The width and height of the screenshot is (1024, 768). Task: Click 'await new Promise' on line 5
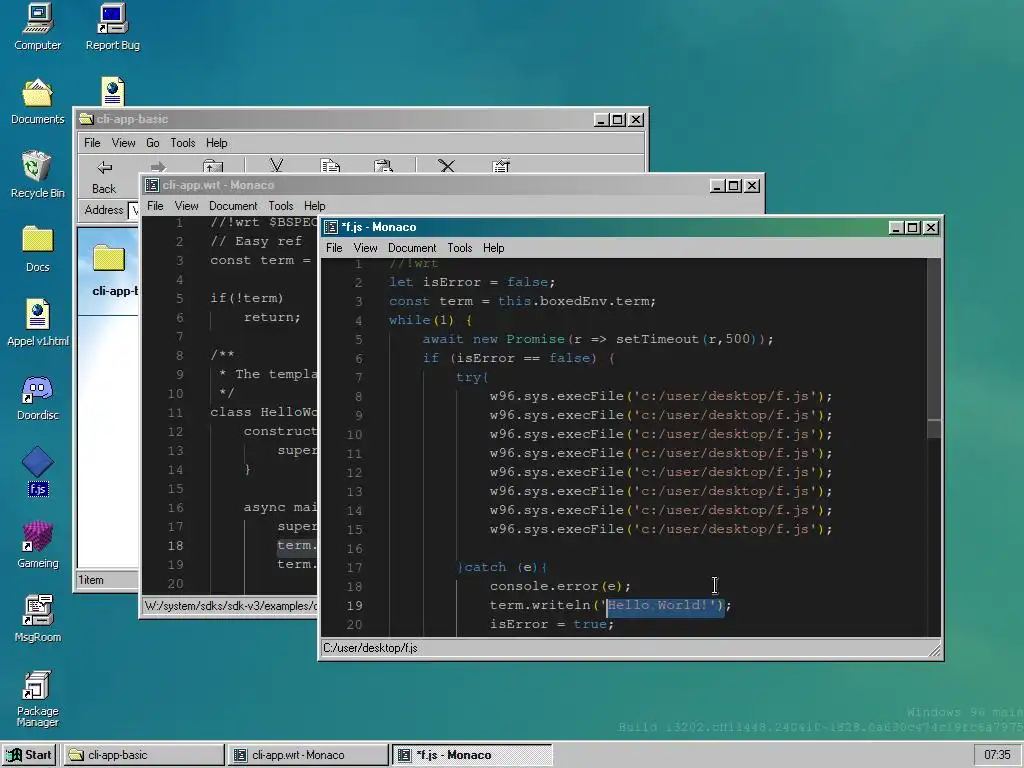point(493,338)
